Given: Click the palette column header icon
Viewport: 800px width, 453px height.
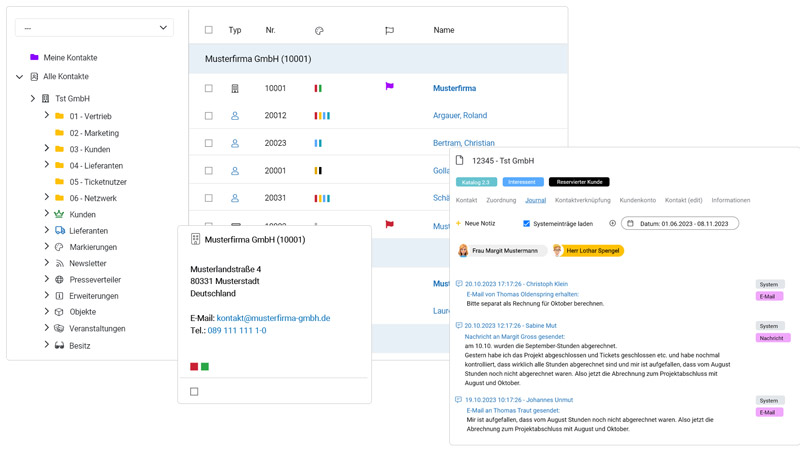Looking at the screenshot, I should pyautogui.click(x=319, y=31).
